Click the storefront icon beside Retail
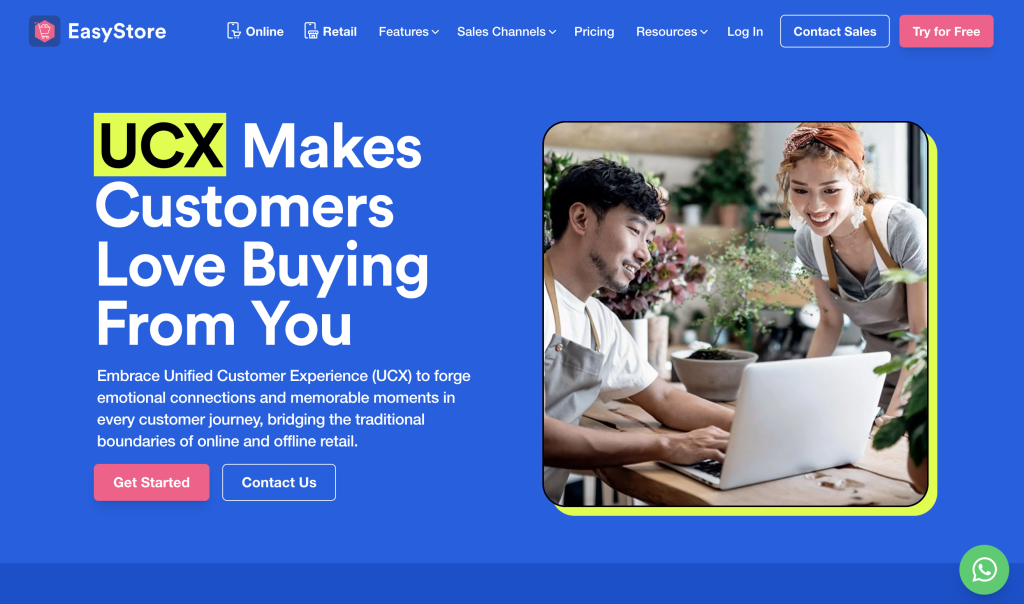 [311, 31]
